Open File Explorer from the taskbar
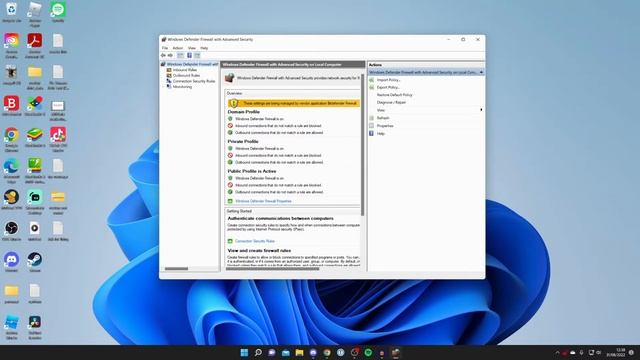640x360 pixels. (299, 353)
